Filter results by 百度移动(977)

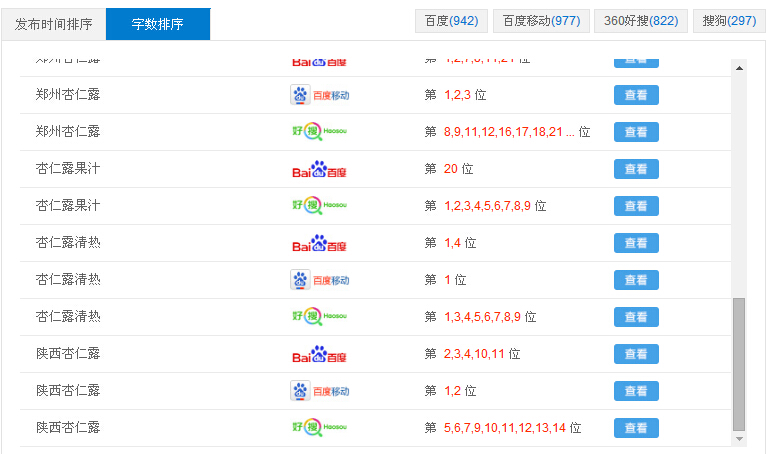(x=541, y=21)
